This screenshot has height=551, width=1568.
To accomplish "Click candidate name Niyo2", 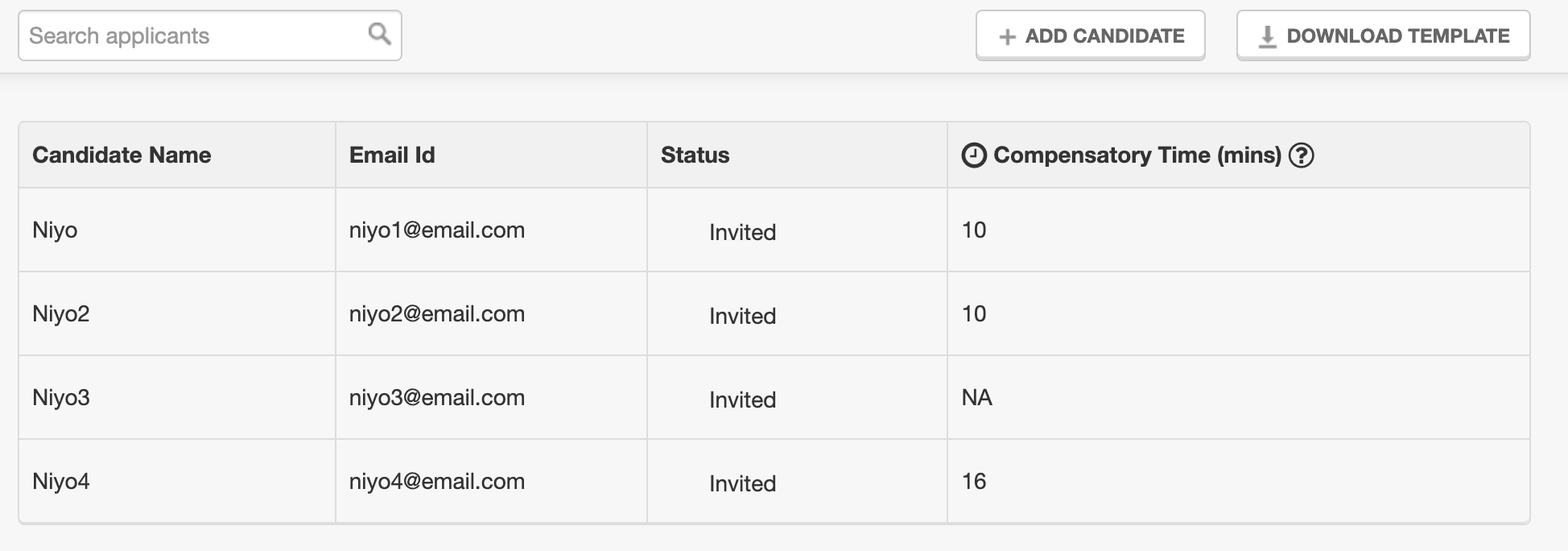I will coord(60,314).
